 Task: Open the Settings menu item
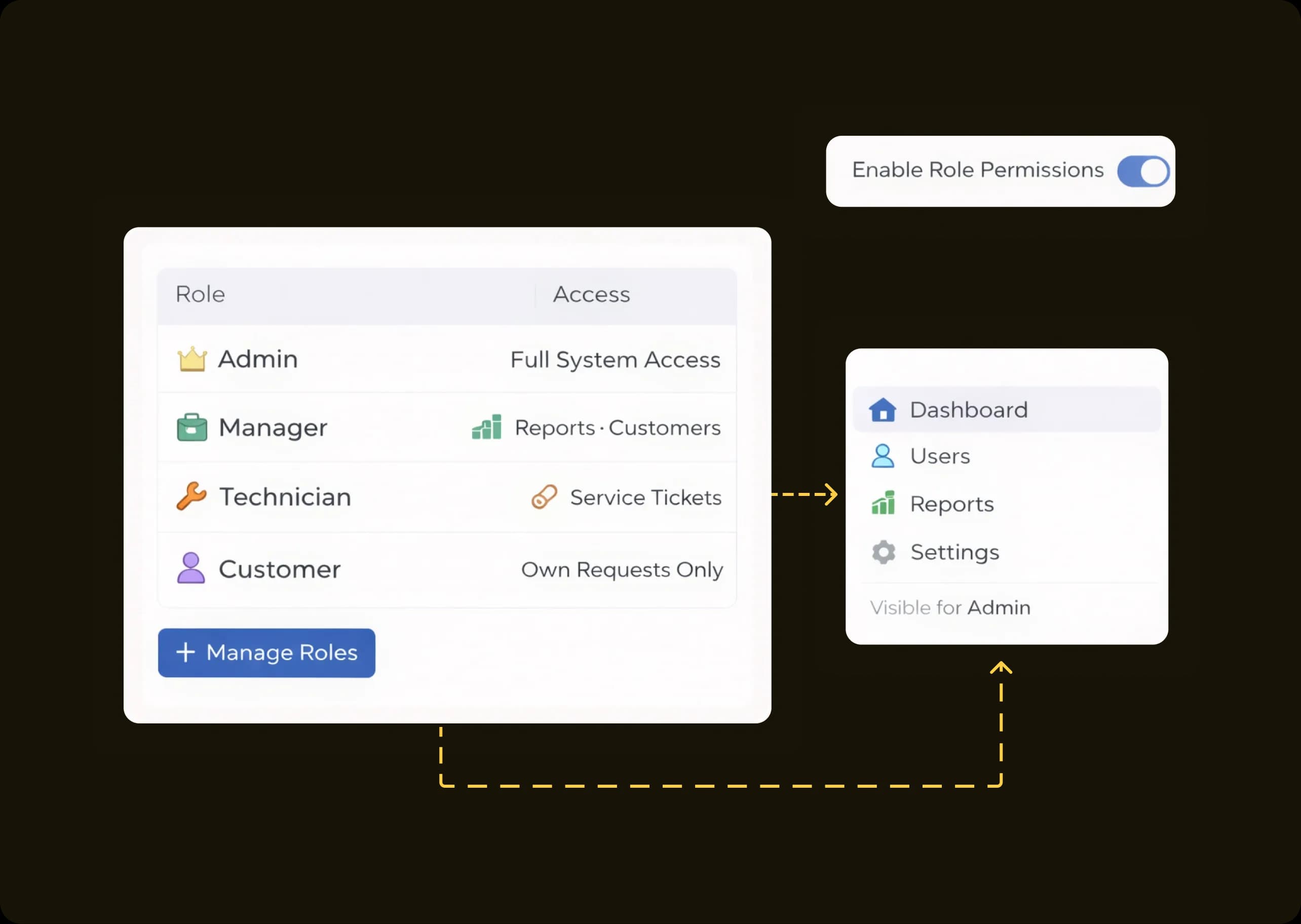pos(1006,552)
